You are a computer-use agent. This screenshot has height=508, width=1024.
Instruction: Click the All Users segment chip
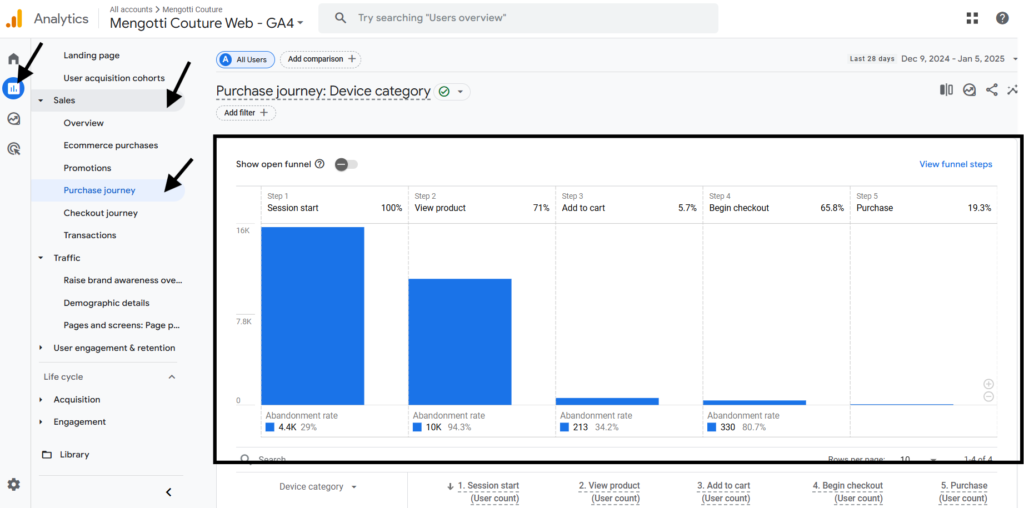(246, 59)
